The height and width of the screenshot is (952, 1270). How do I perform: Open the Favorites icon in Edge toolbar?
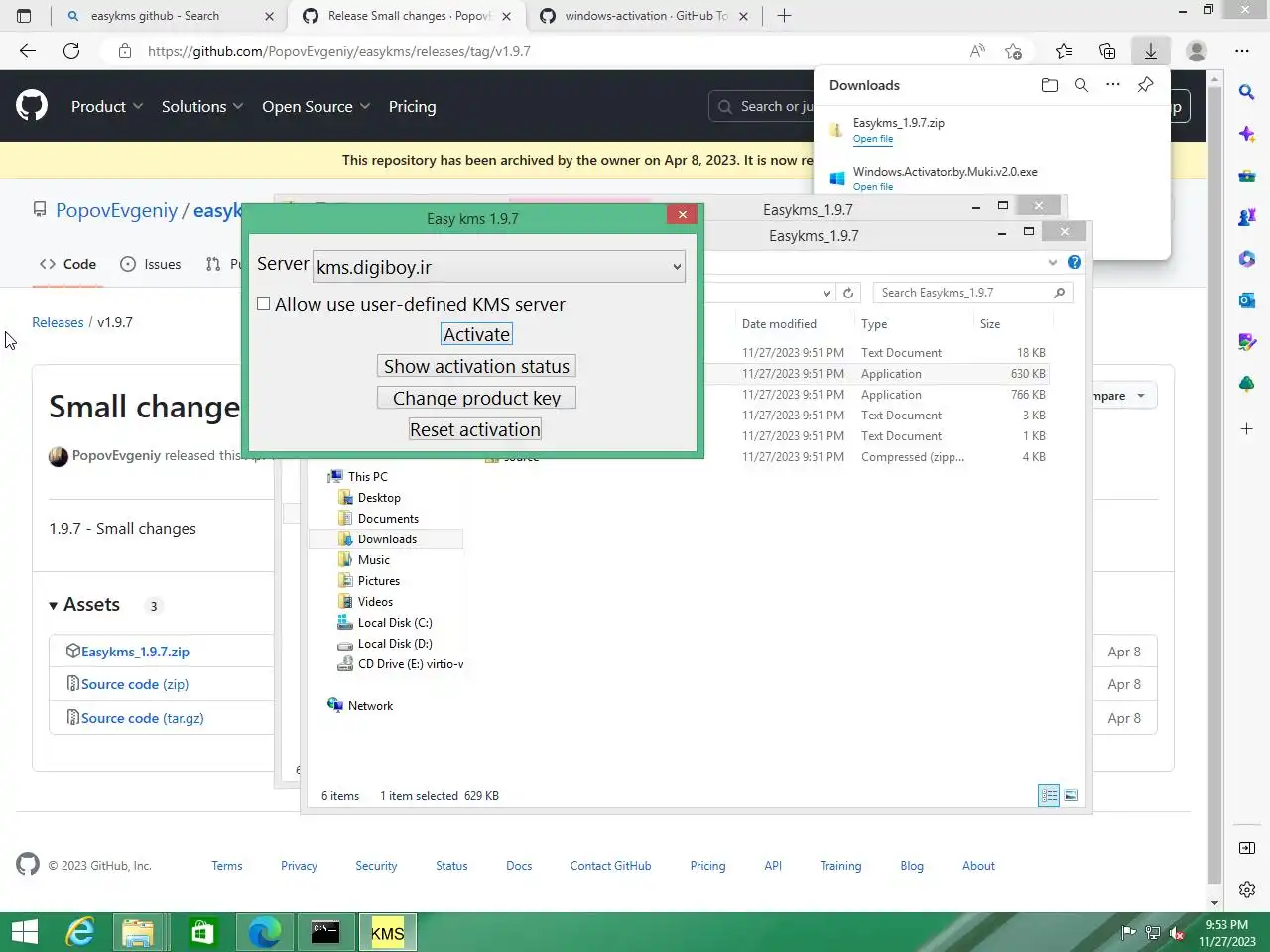click(x=1064, y=51)
